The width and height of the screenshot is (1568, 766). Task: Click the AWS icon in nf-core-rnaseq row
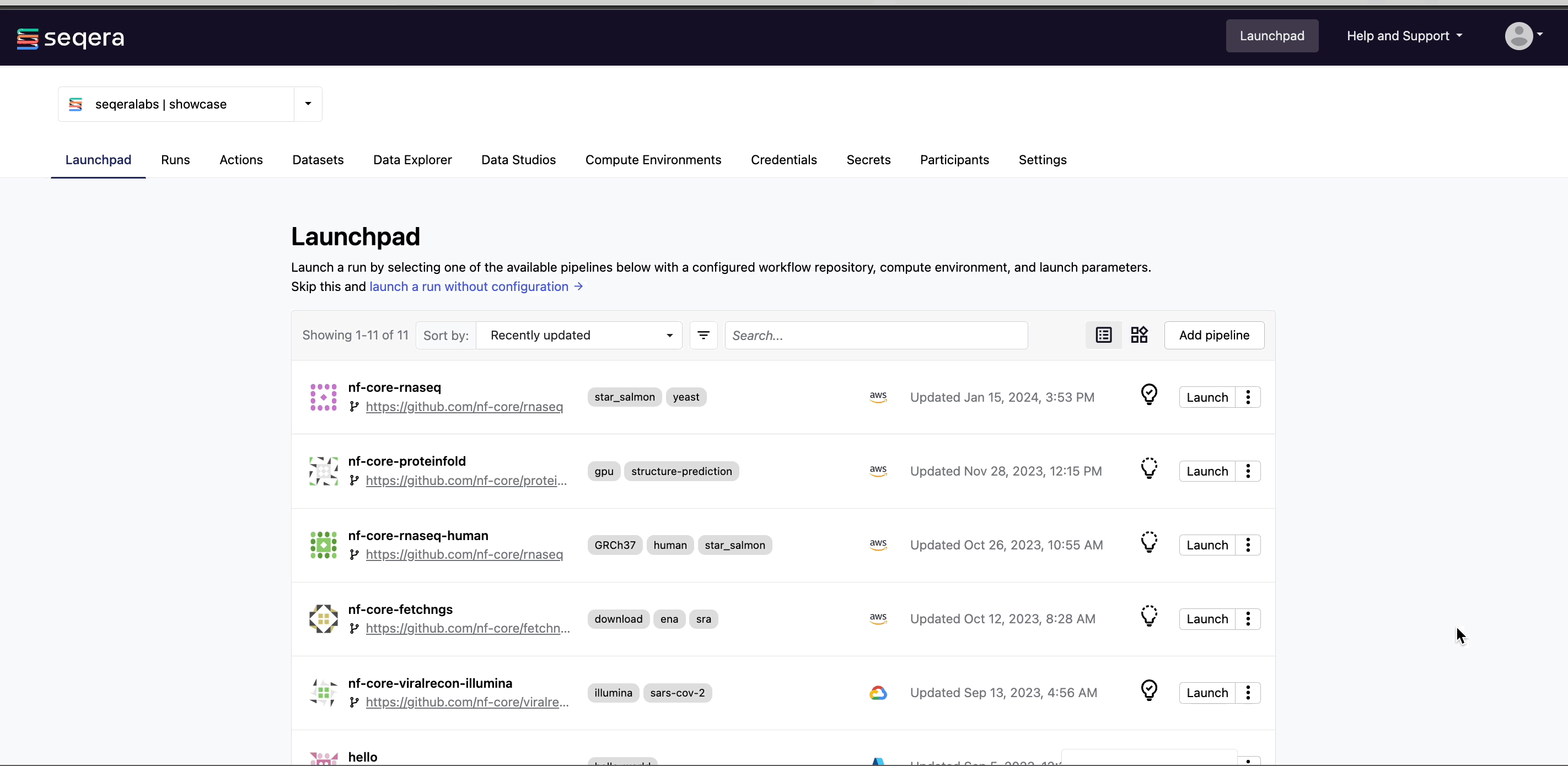878,397
